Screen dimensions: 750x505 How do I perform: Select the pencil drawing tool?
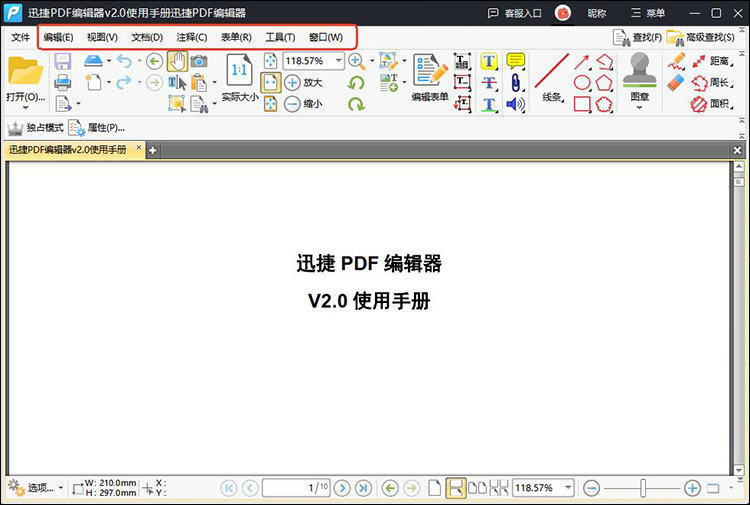(x=676, y=61)
